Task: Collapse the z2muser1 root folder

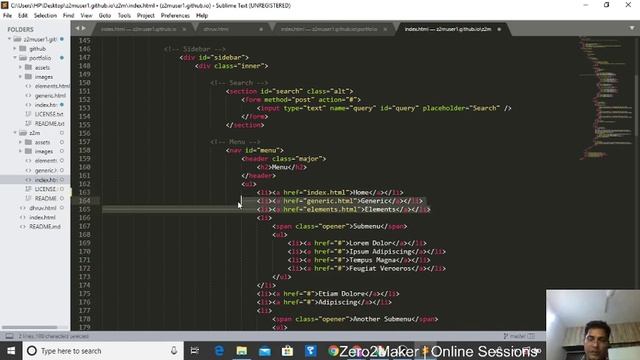Action: pos(9,39)
